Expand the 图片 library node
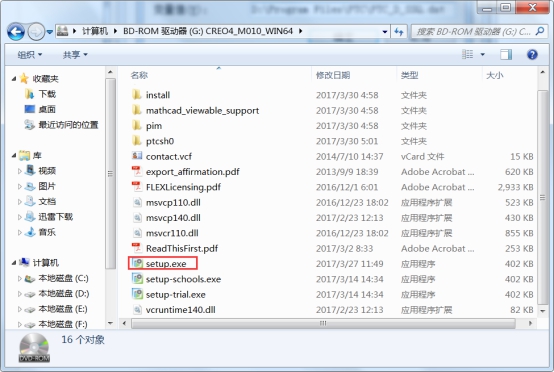The width and height of the screenshot is (554, 372). (20, 186)
